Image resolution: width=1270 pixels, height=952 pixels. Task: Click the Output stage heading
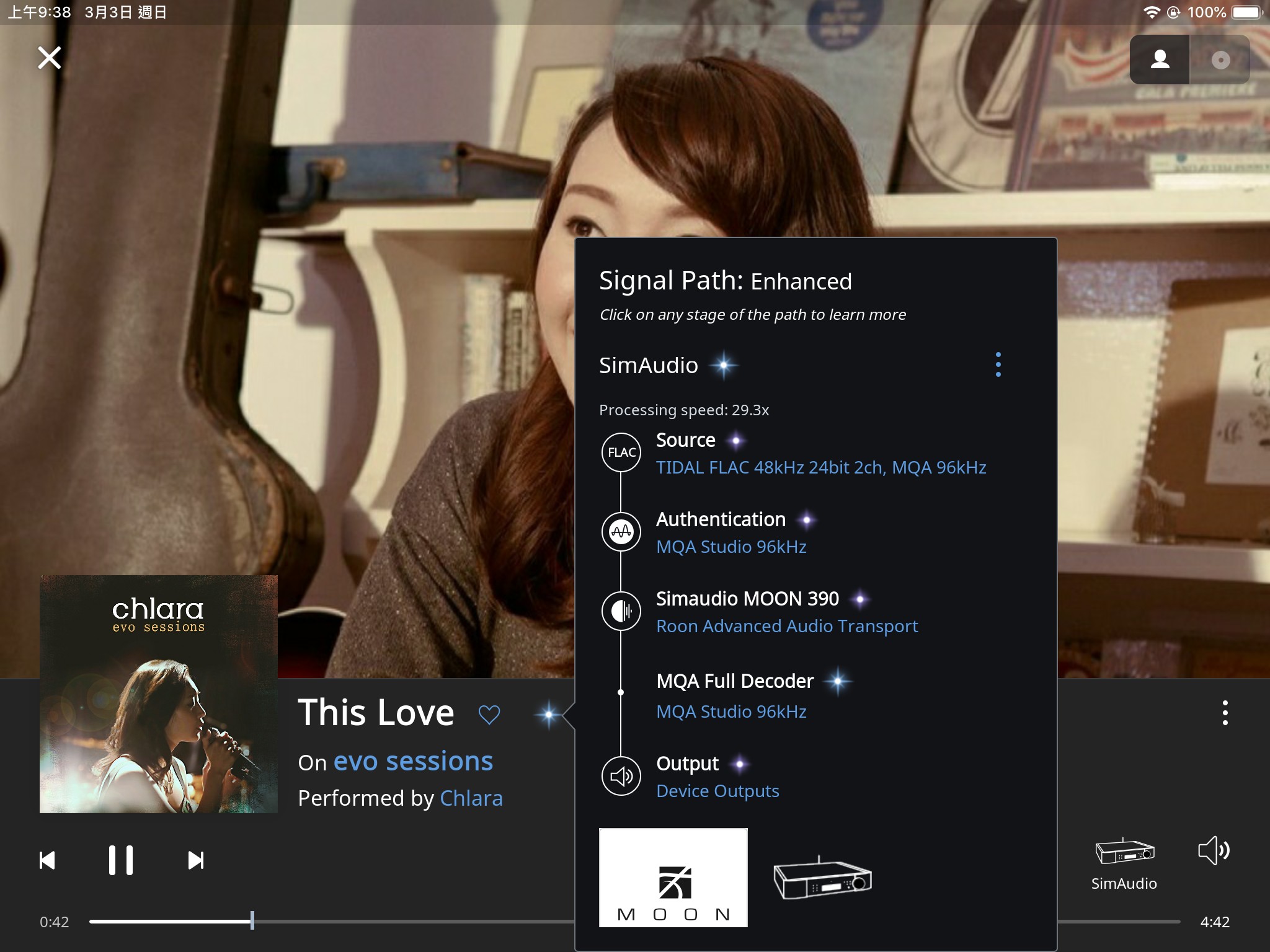(x=687, y=764)
